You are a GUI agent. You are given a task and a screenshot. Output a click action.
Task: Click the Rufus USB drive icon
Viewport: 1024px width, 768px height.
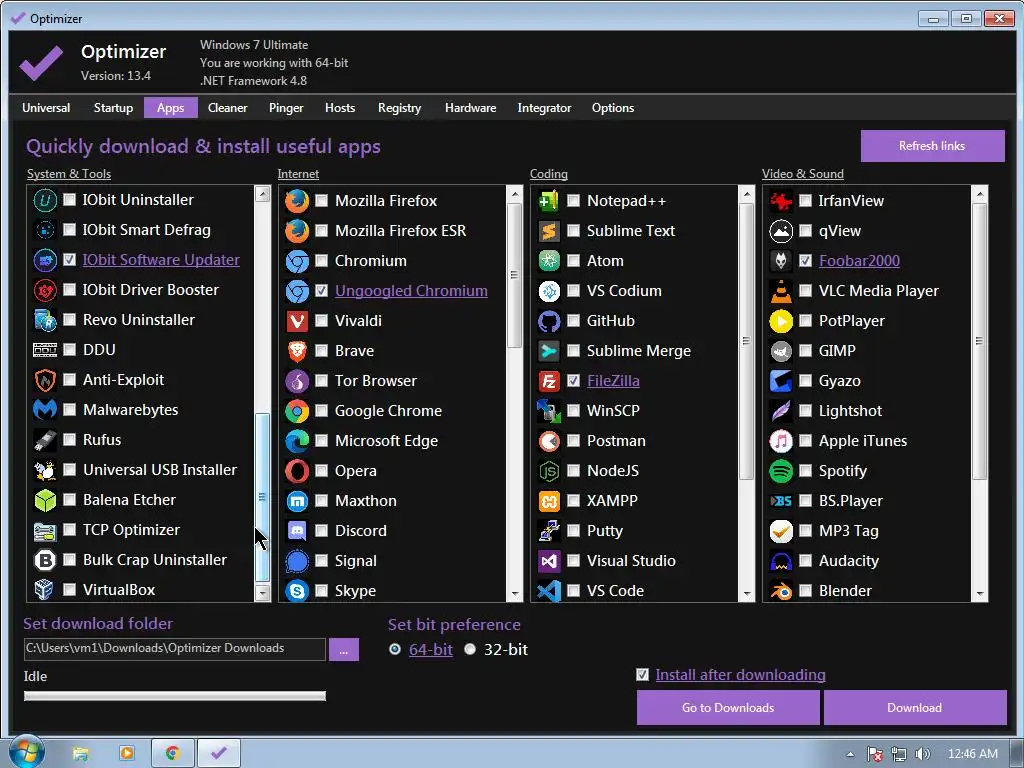(45, 440)
